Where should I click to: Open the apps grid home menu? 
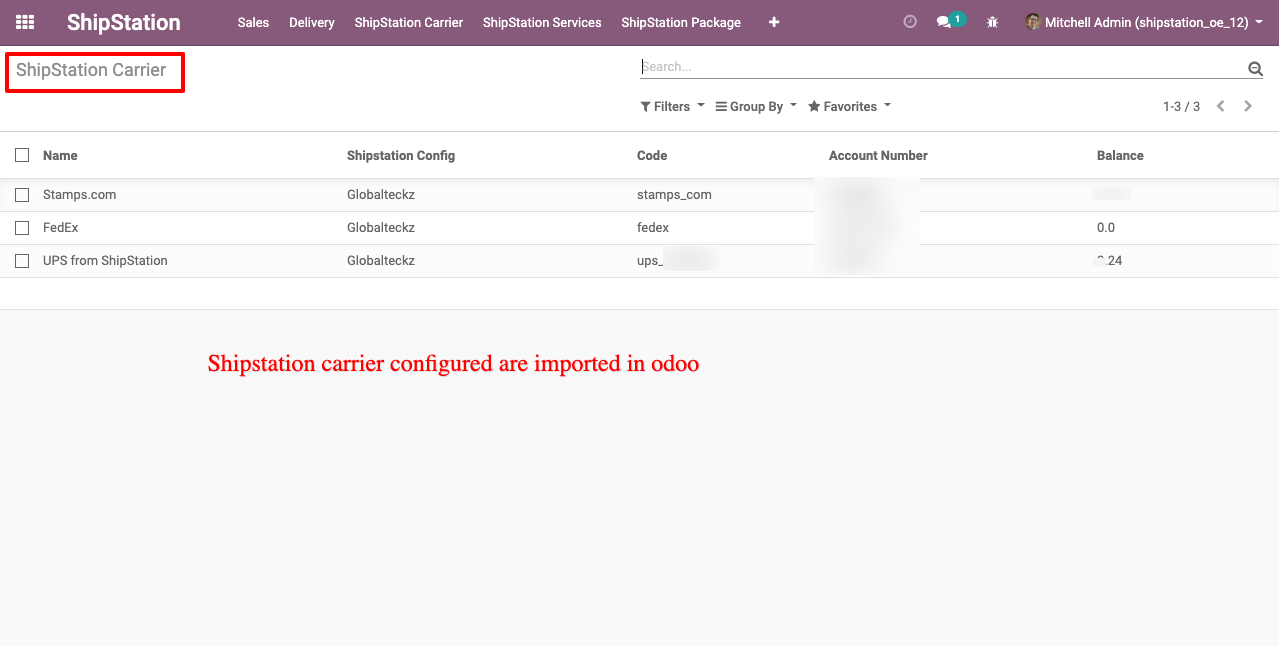(x=25, y=22)
